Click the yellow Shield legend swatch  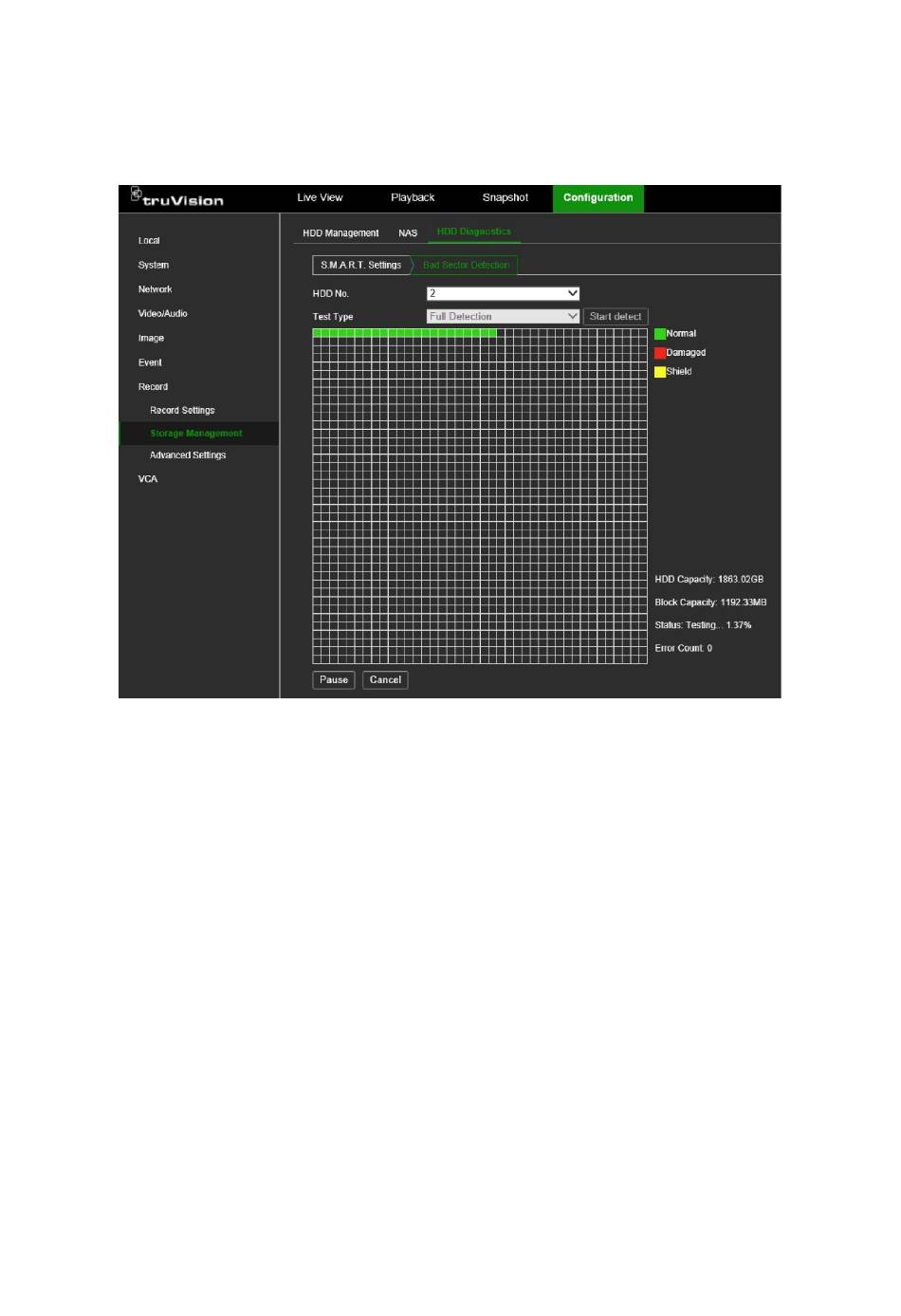(x=660, y=372)
